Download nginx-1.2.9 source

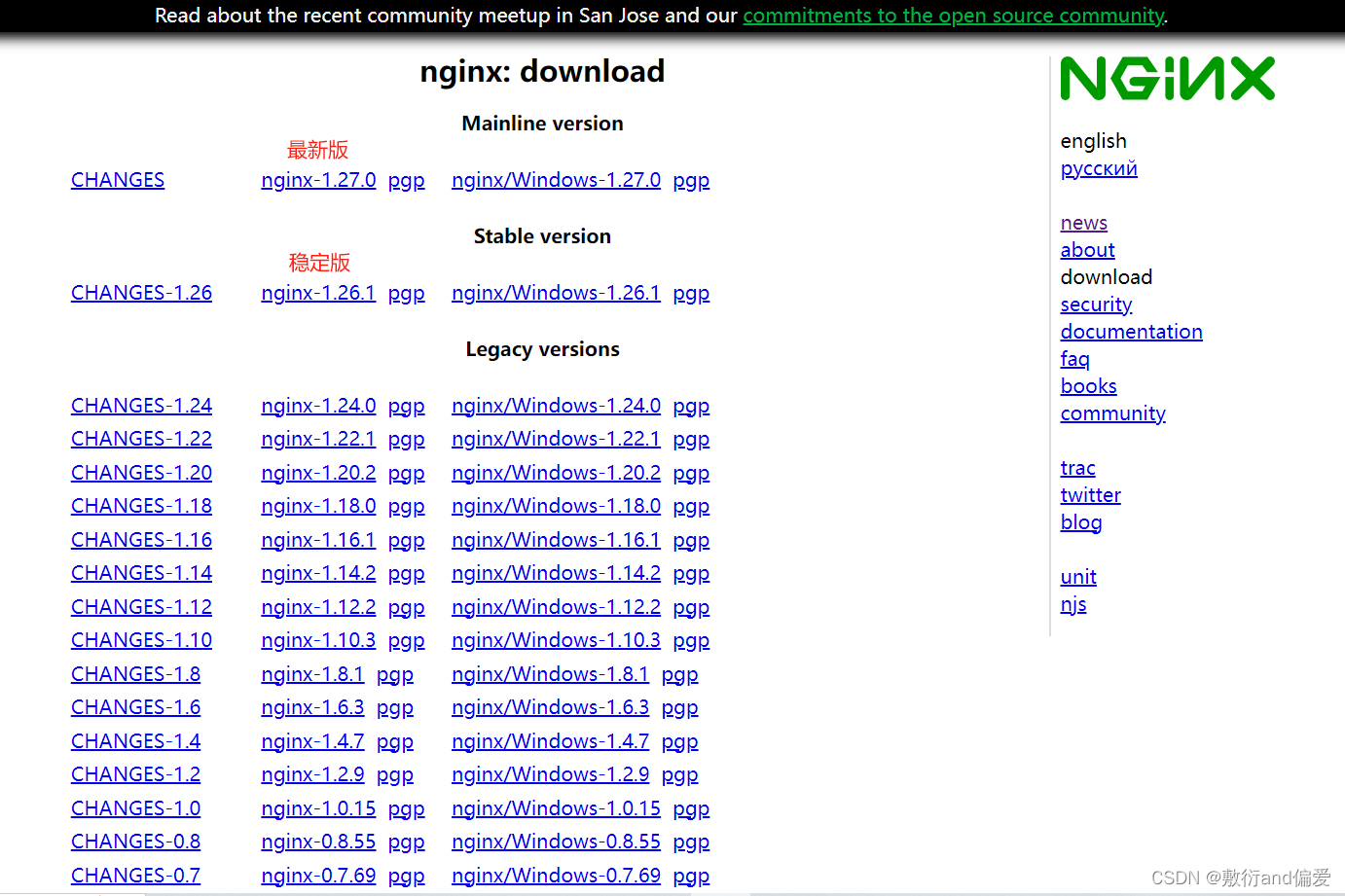(x=312, y=774)
